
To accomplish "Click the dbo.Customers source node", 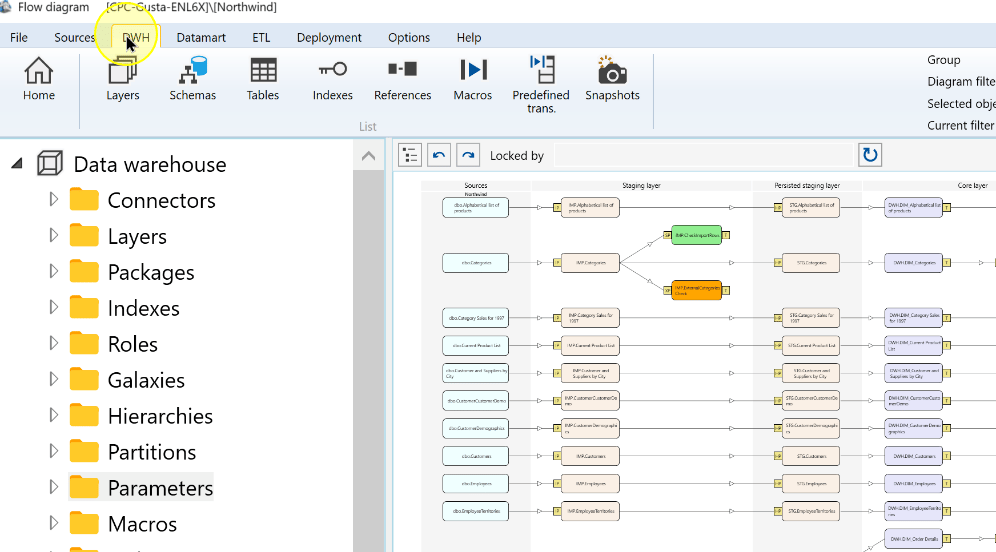I will [476, 455].
